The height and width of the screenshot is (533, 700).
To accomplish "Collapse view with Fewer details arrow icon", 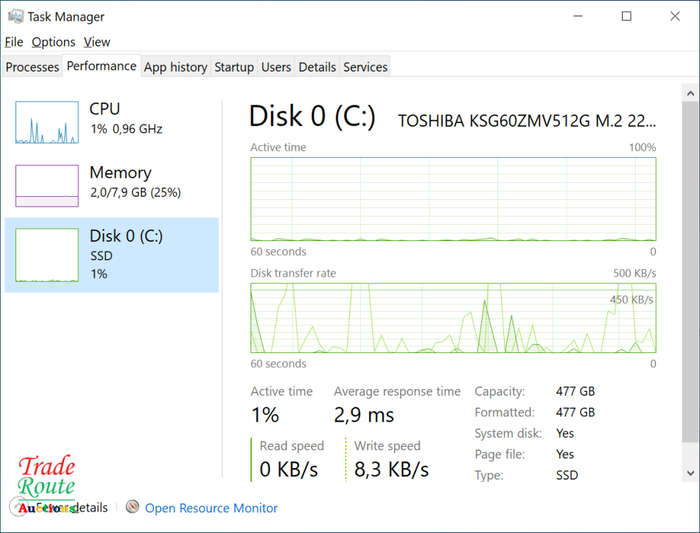I will [18, 508].
